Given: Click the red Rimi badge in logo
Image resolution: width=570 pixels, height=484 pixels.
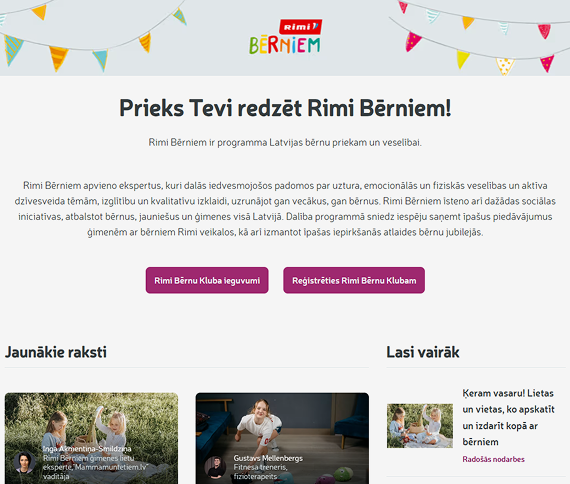Looking at the screenshot, I should (x=300, y=27).
